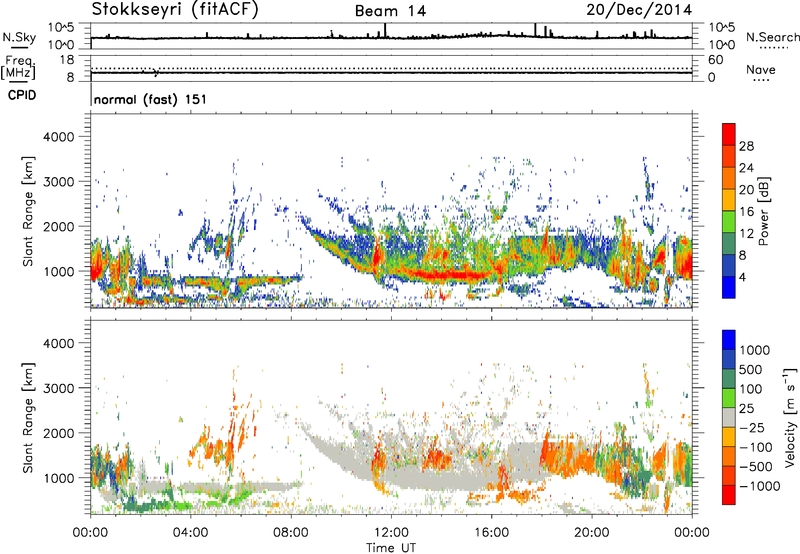Select the N.Sky label

click(x=19, y=37)
